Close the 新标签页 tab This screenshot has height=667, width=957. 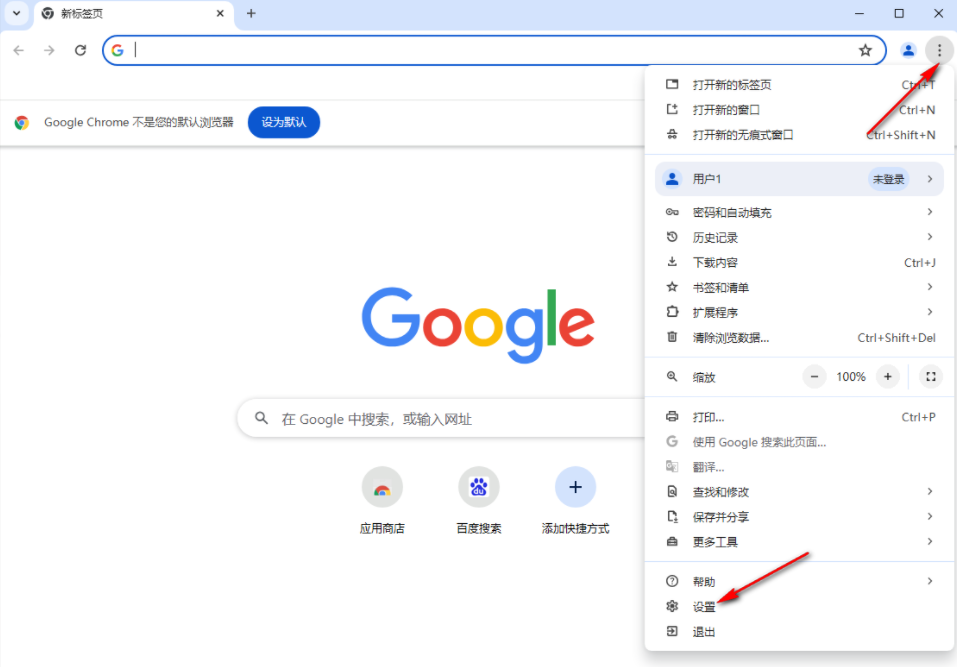(x=220, y=13)
